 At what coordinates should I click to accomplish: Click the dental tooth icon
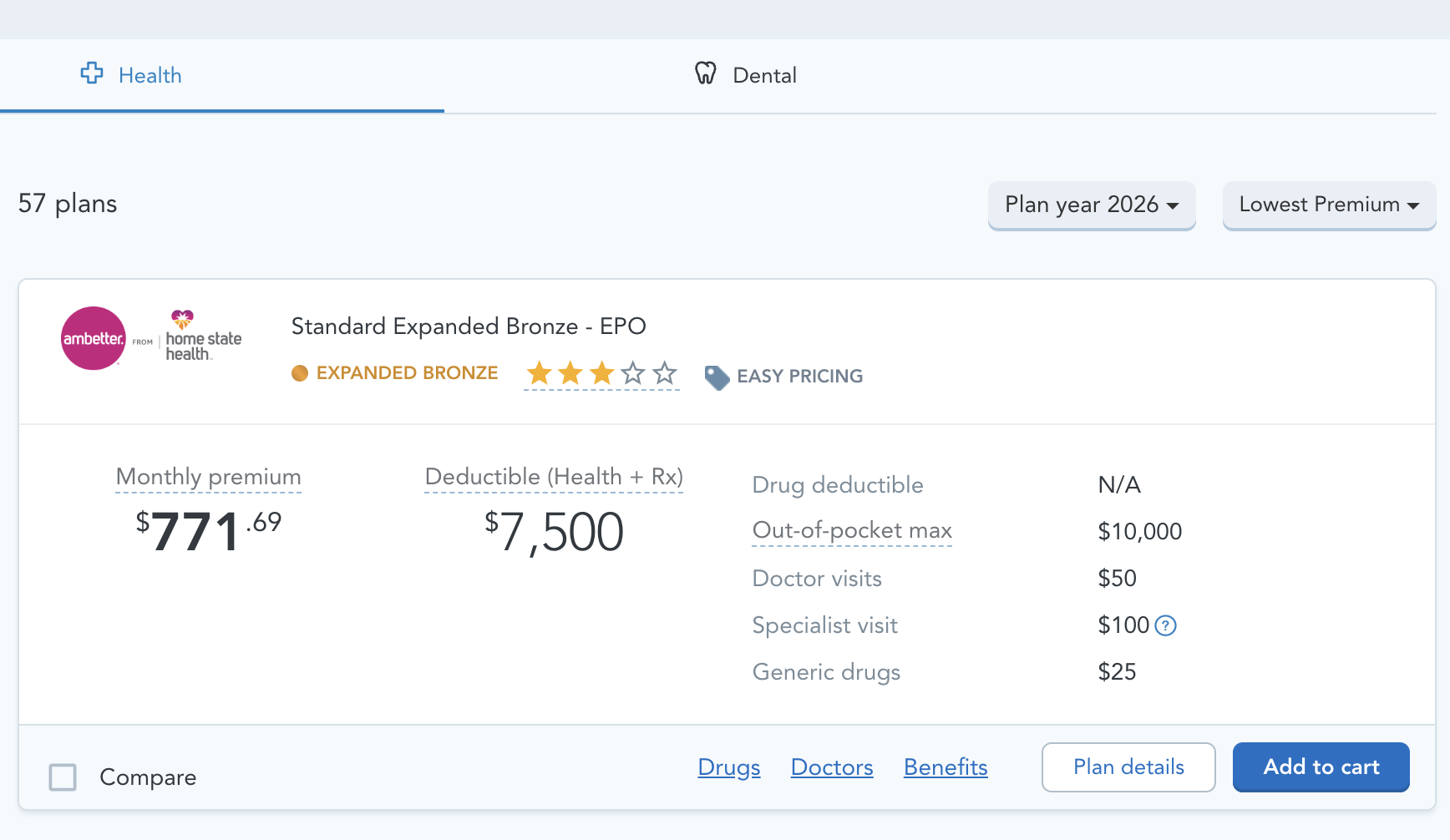tap(706, 73)
